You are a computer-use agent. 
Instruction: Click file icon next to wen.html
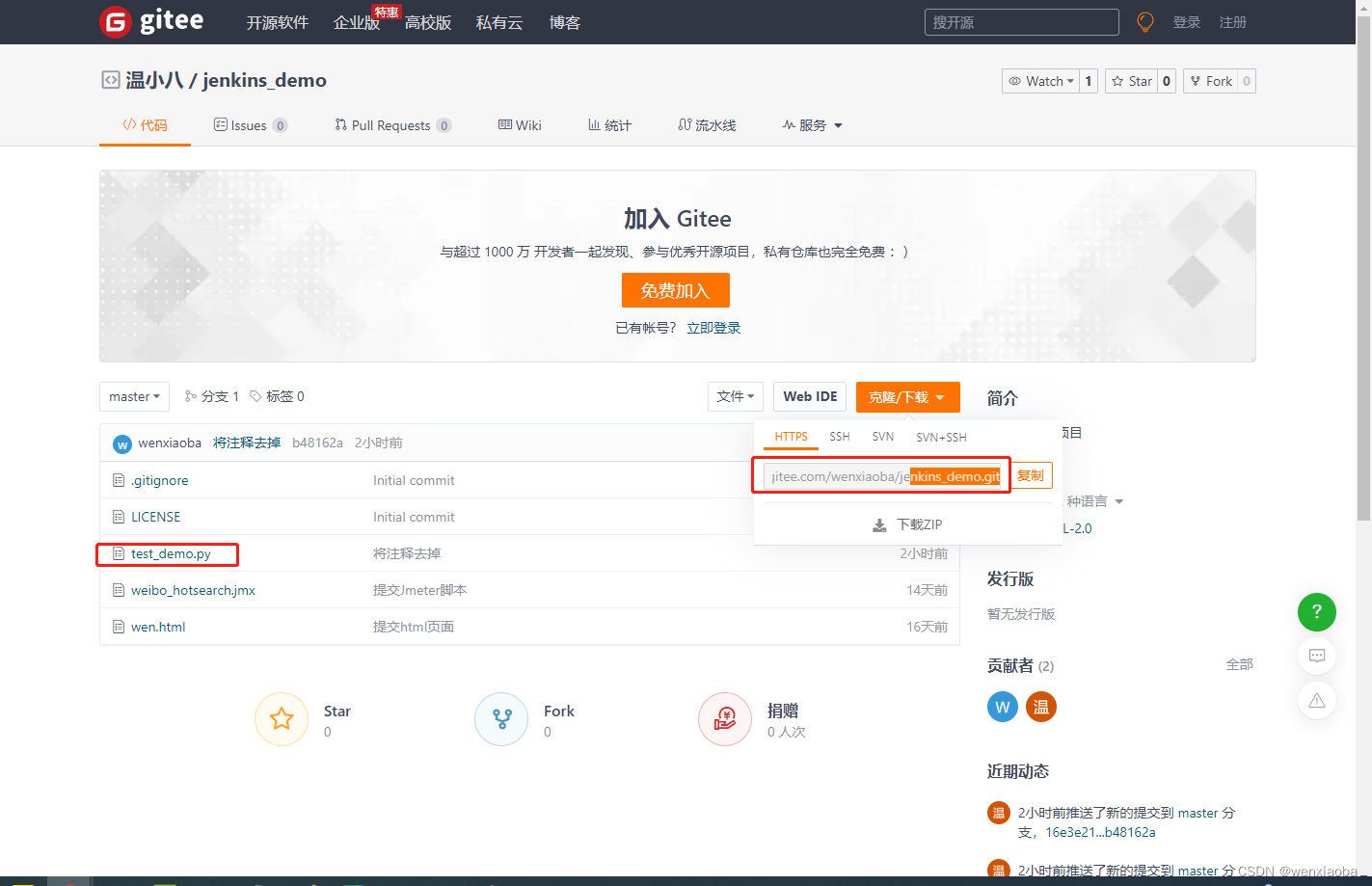pos(119,627)
